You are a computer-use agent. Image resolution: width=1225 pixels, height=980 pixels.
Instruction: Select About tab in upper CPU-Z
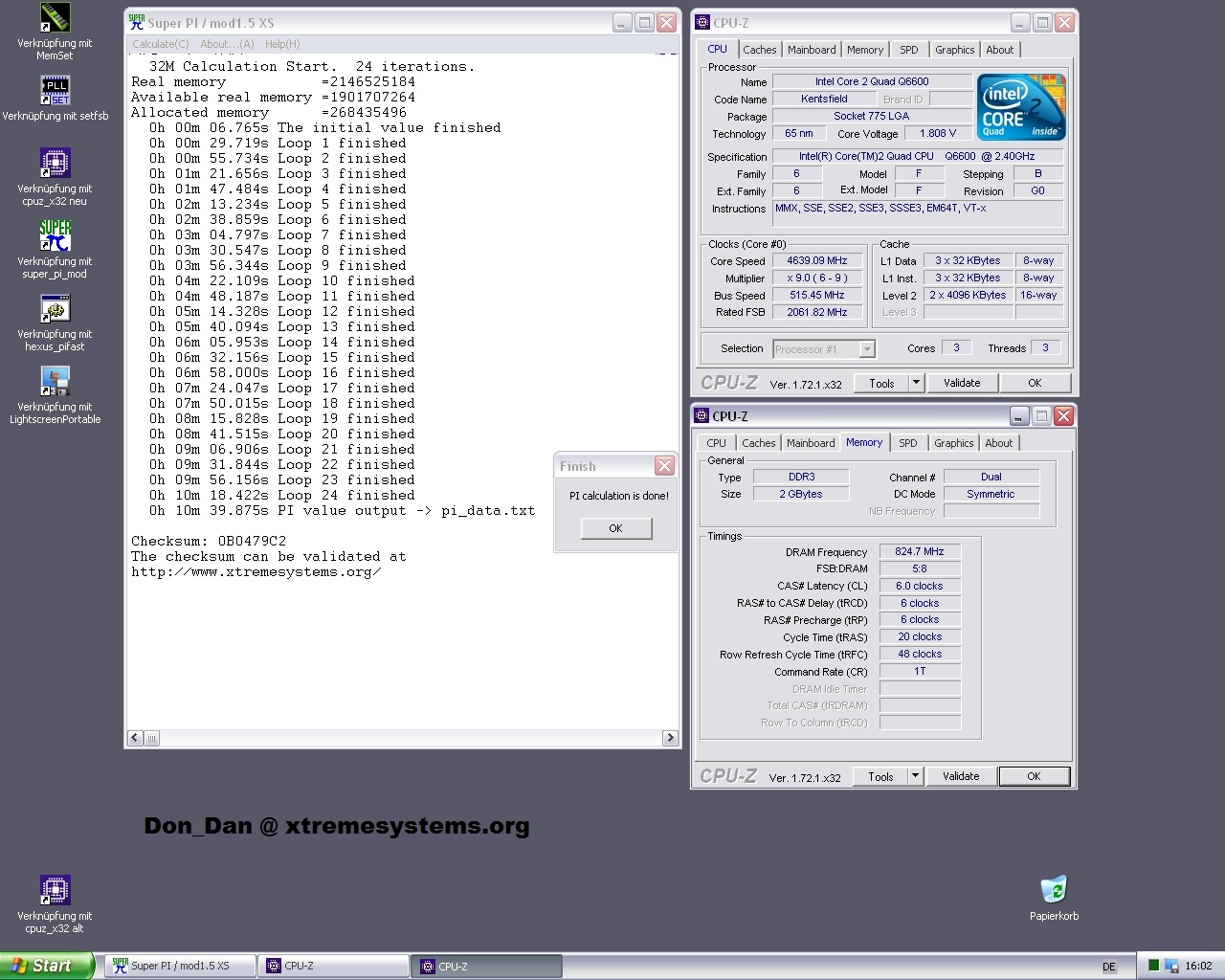tap(1000, 50)
